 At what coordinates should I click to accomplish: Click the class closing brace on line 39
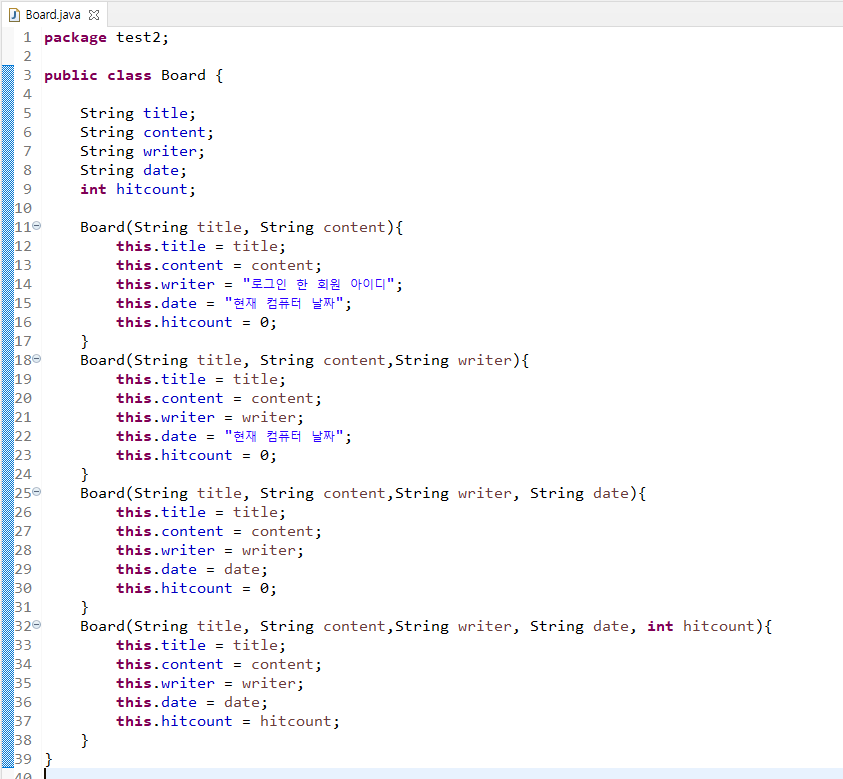(x=48, y=760)
